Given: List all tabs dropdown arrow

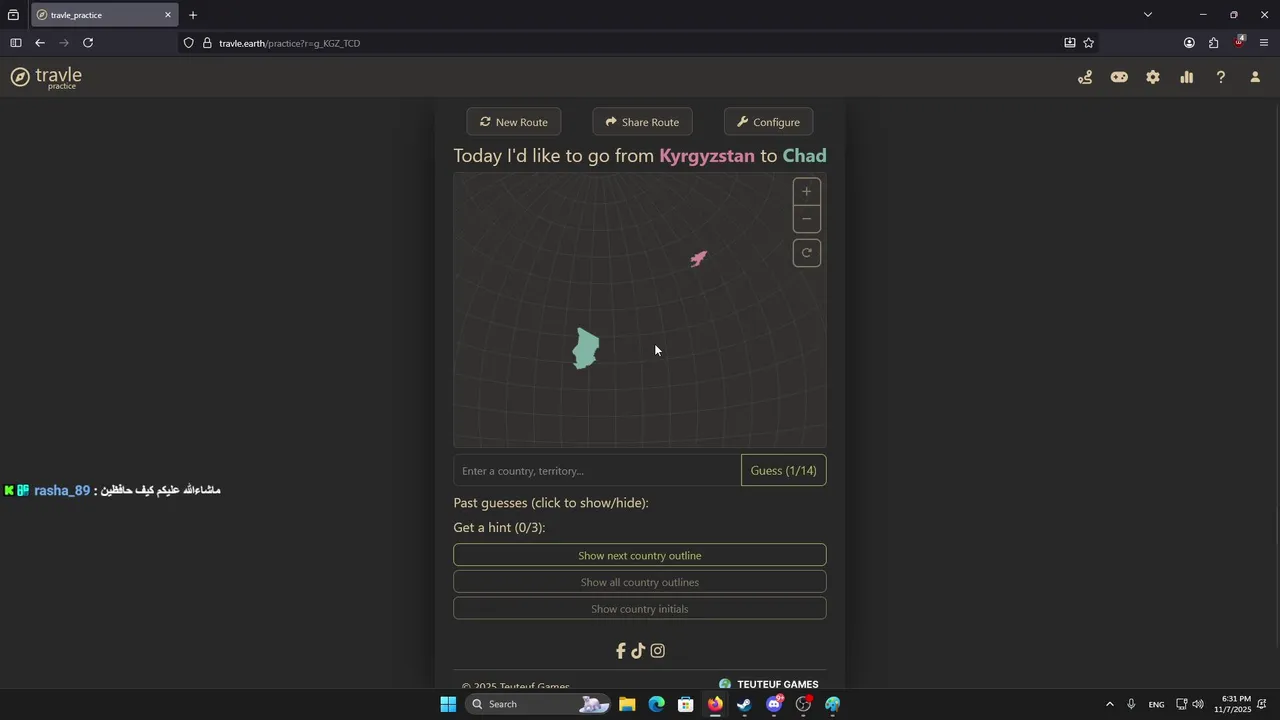Looking at the screenshot, I should [1148, 15].
